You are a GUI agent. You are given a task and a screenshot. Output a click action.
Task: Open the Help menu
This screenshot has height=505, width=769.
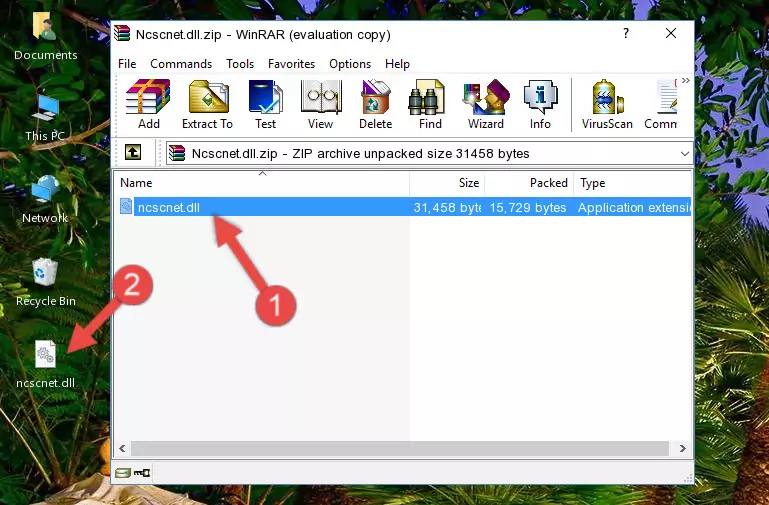click(x=397, y=64)
